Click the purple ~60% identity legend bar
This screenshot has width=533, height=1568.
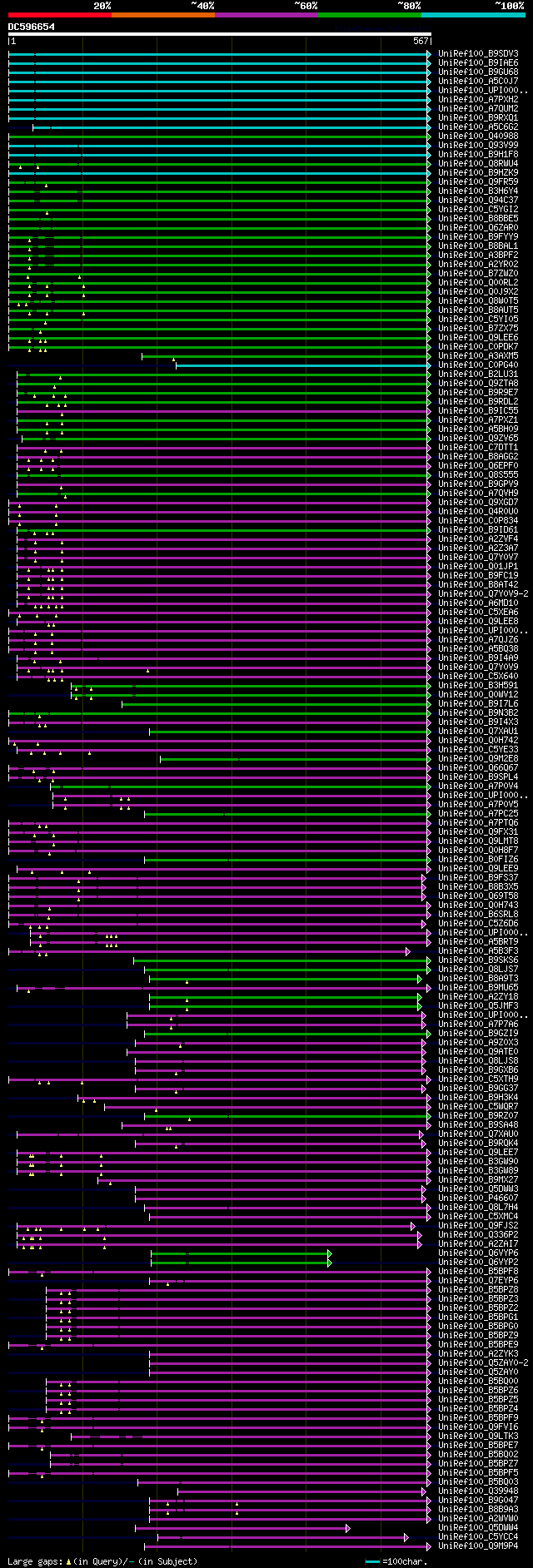click(x=266, y=15)
